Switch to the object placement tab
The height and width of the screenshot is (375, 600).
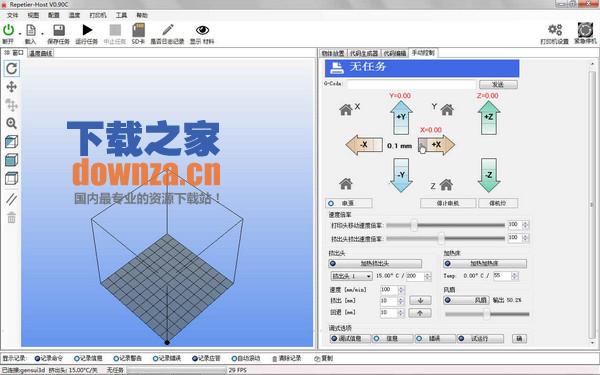click(333, 53)
